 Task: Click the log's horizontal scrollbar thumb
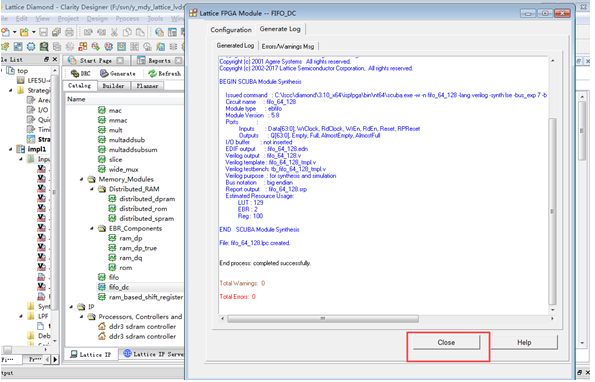point(323,319)
